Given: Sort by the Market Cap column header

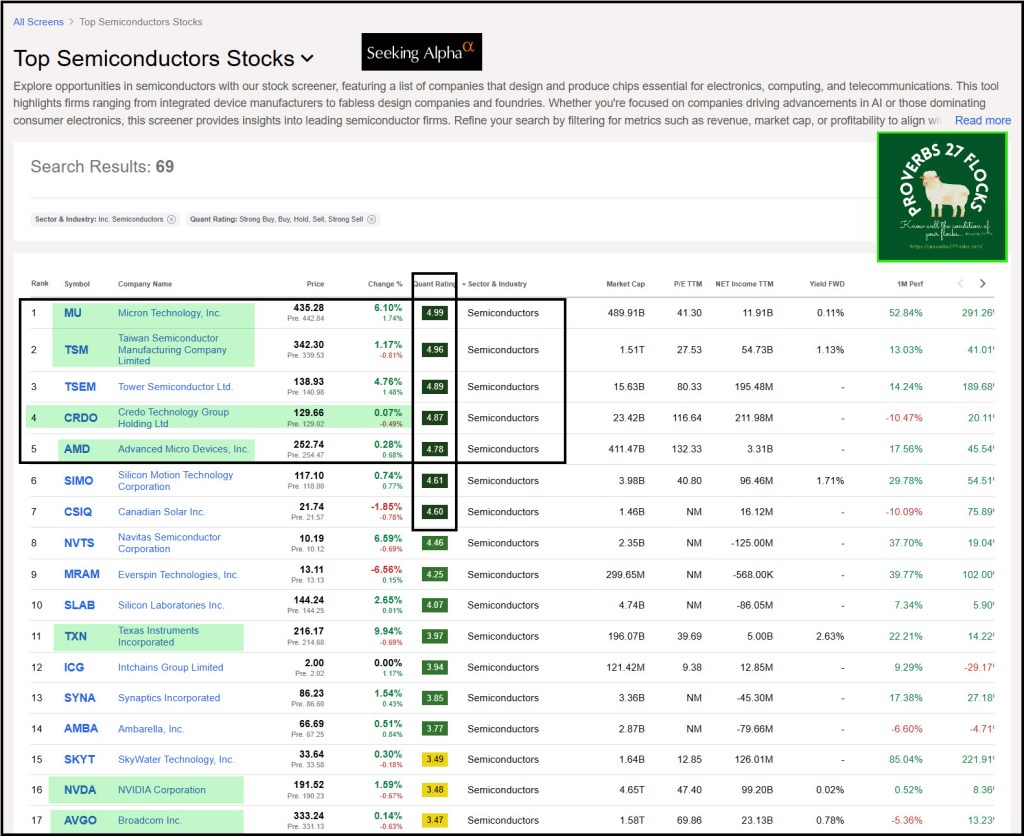Looking at the screenshot, I should pyautogui.click(x=625, y=284).
